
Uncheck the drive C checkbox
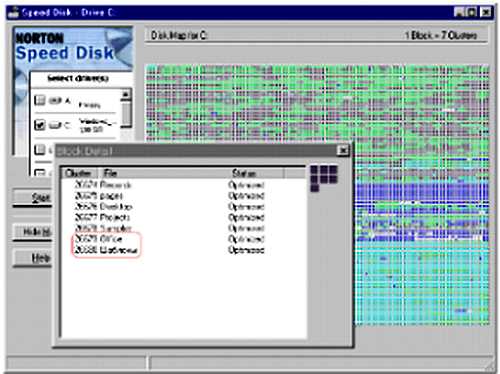point(40,125)
